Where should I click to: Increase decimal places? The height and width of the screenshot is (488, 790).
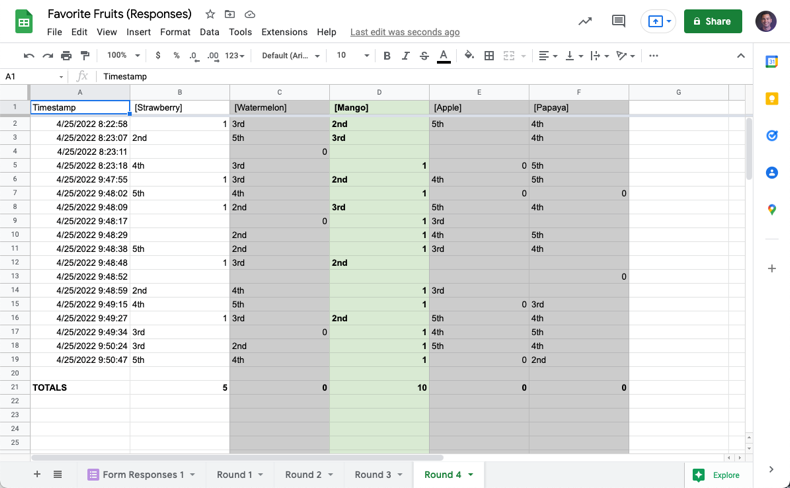[x=213, y=56]
